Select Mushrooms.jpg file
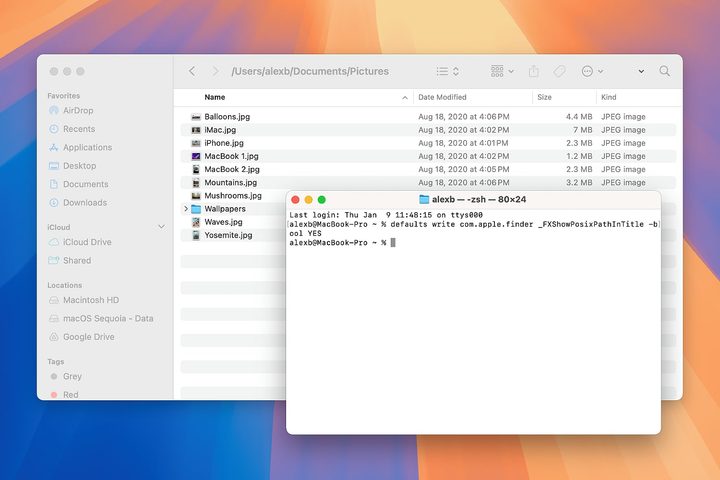The width and height of the screenshot is (720, 480). [233, 196]
